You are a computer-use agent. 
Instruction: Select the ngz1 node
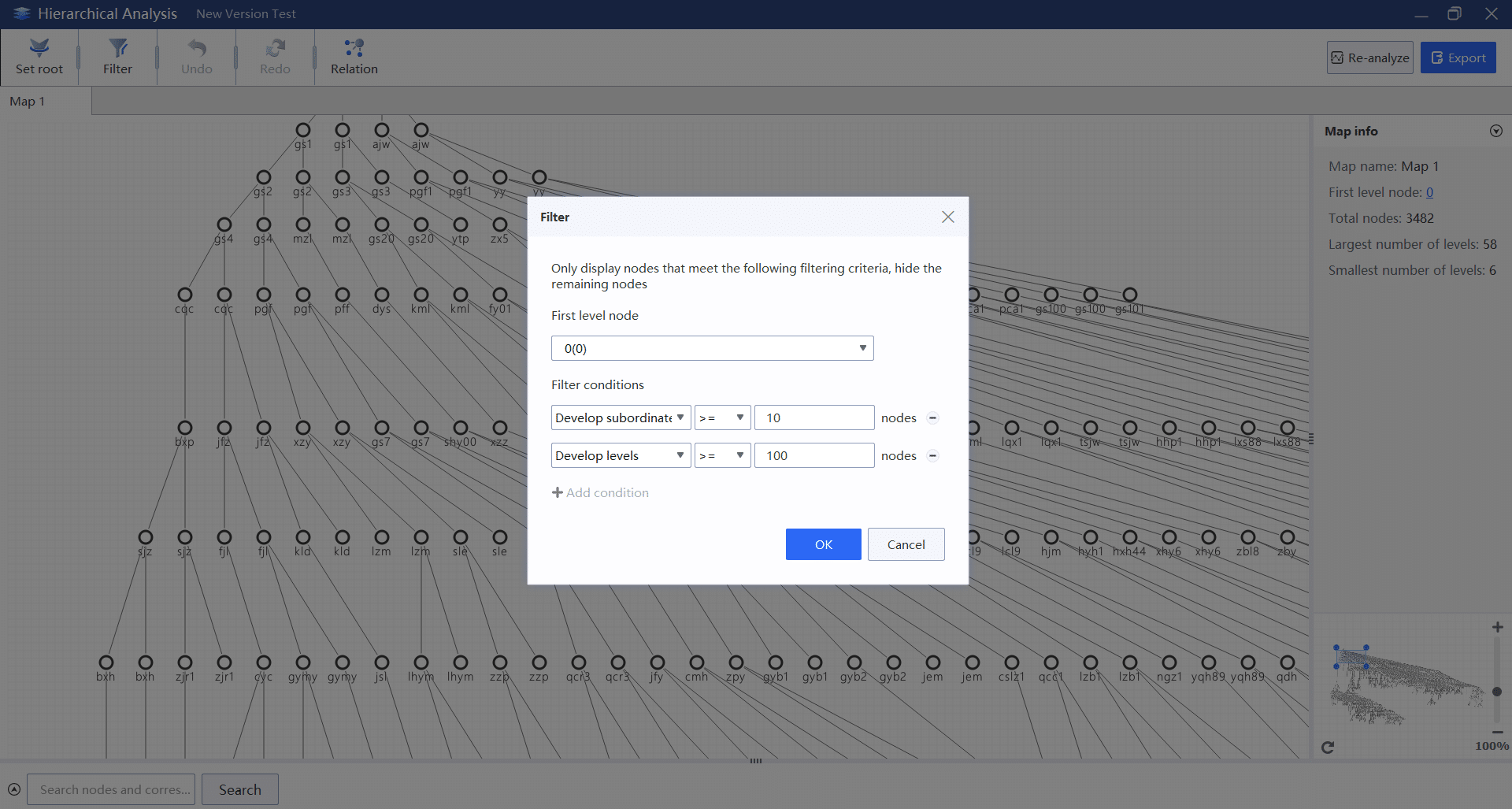click(x=1169, y=663)
